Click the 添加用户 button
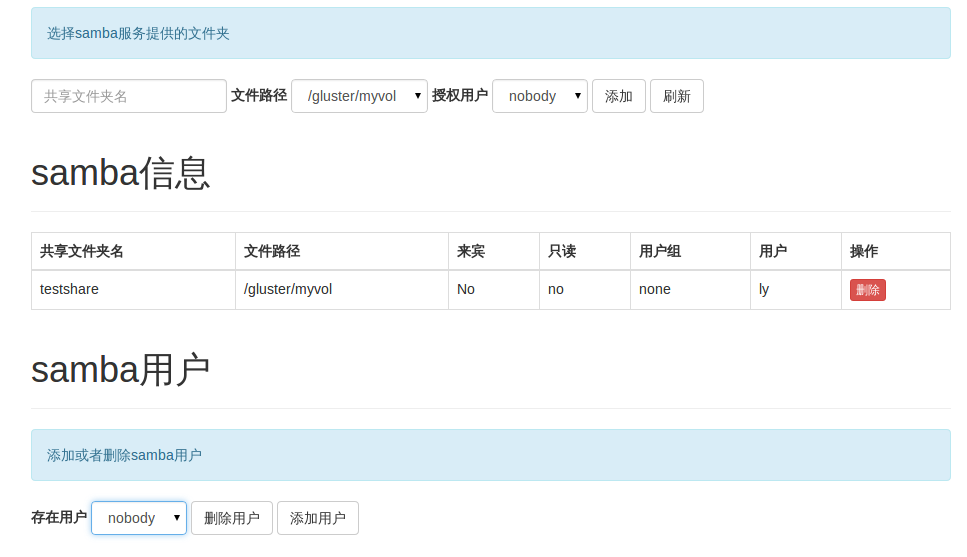This screenshot has height=557, width=967. click(x=318, y=518)
